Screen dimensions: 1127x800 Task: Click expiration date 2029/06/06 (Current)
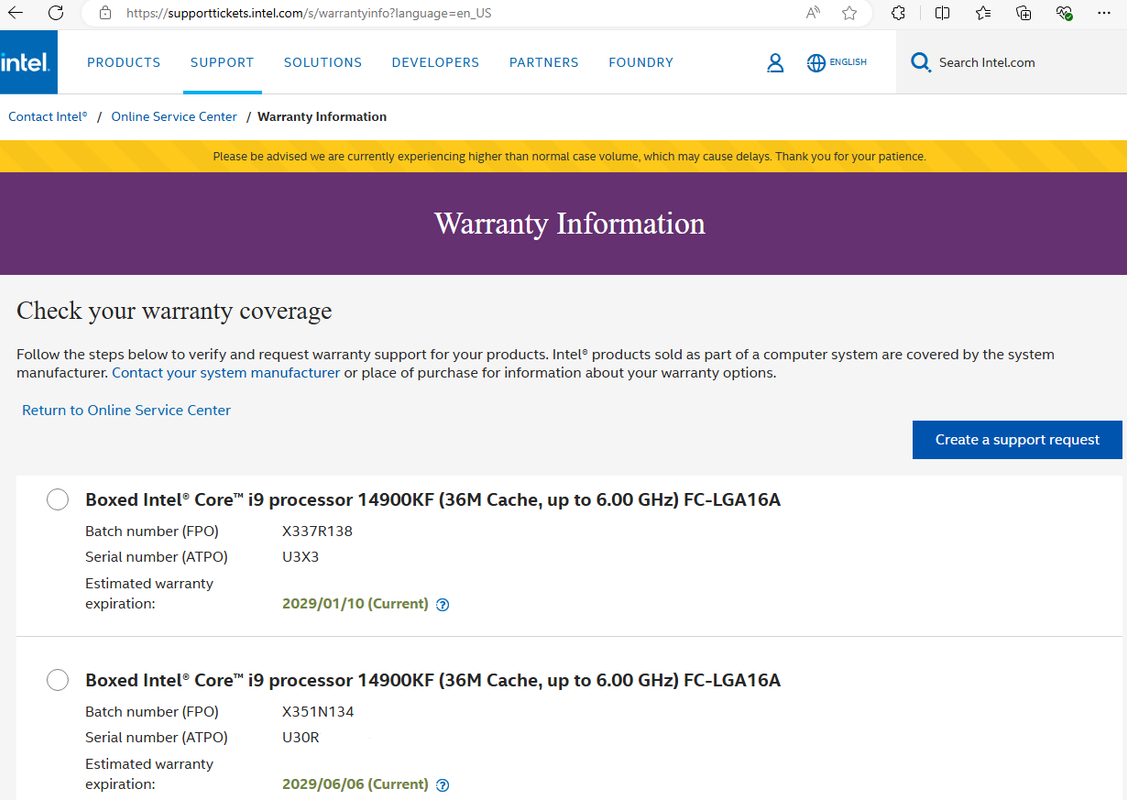click(x=355, y=784)
